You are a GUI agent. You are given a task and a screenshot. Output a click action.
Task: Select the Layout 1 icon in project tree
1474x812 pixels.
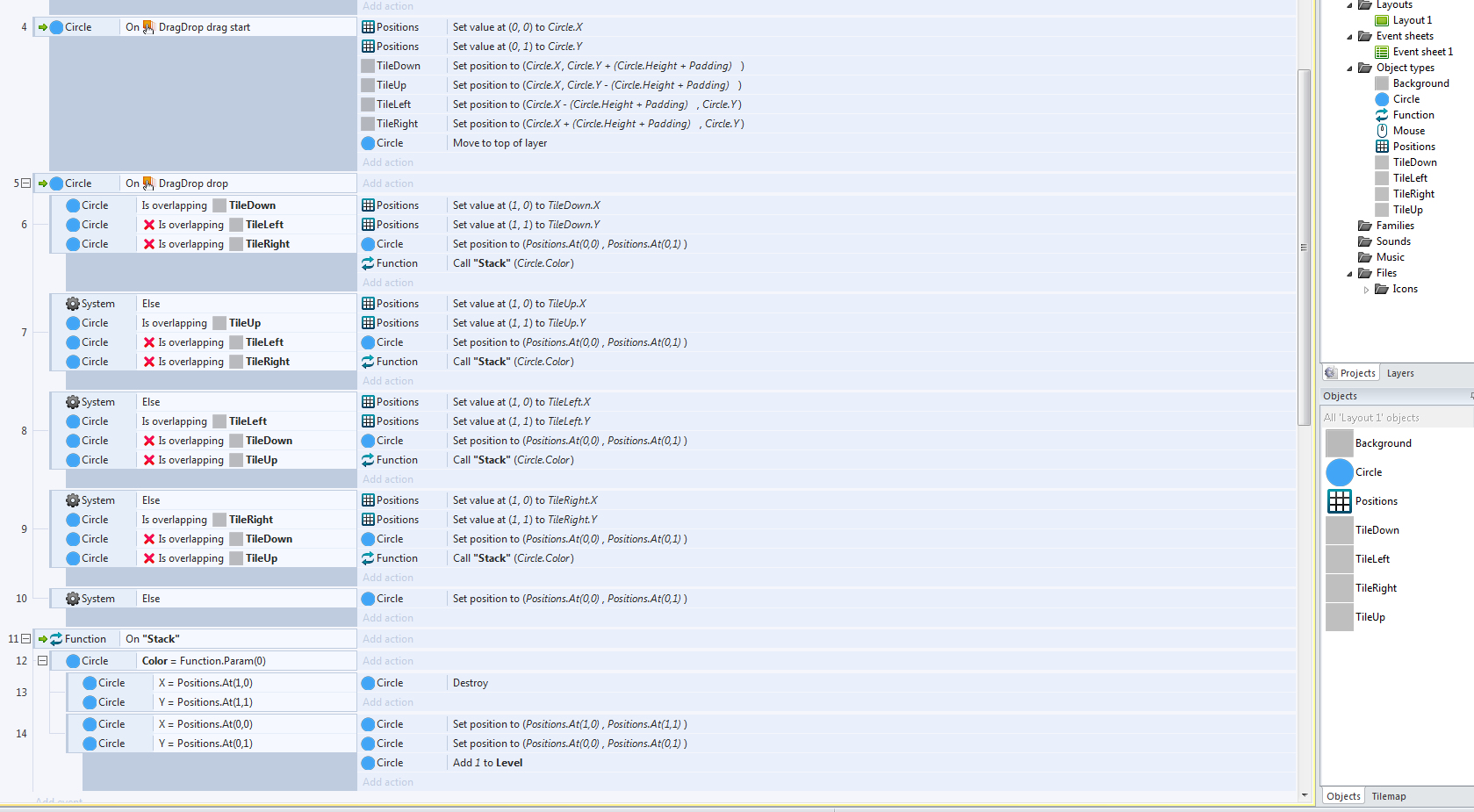point(1382,20)
